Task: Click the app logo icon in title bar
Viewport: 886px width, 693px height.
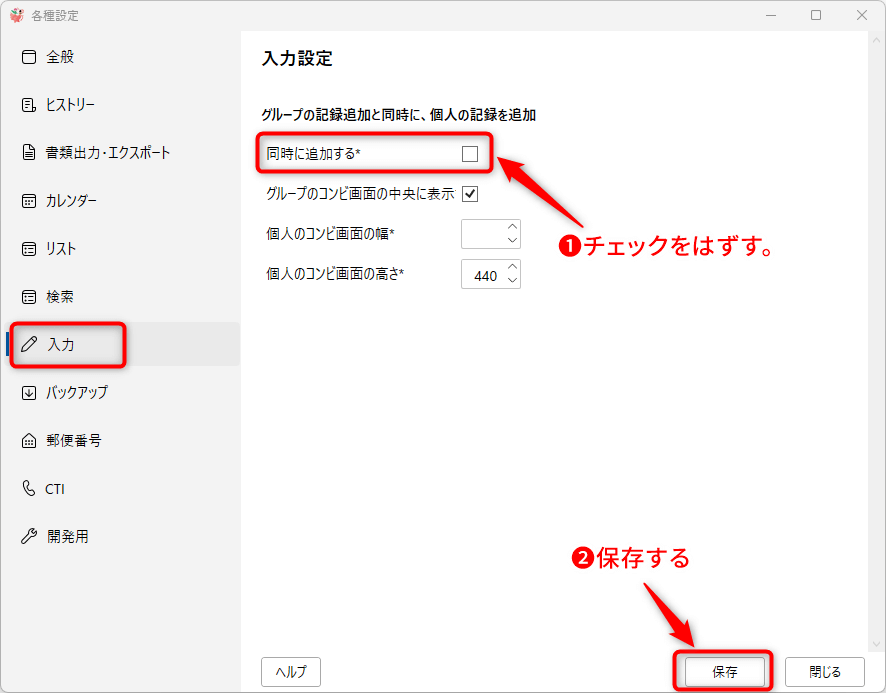Action: coord(17,15)
